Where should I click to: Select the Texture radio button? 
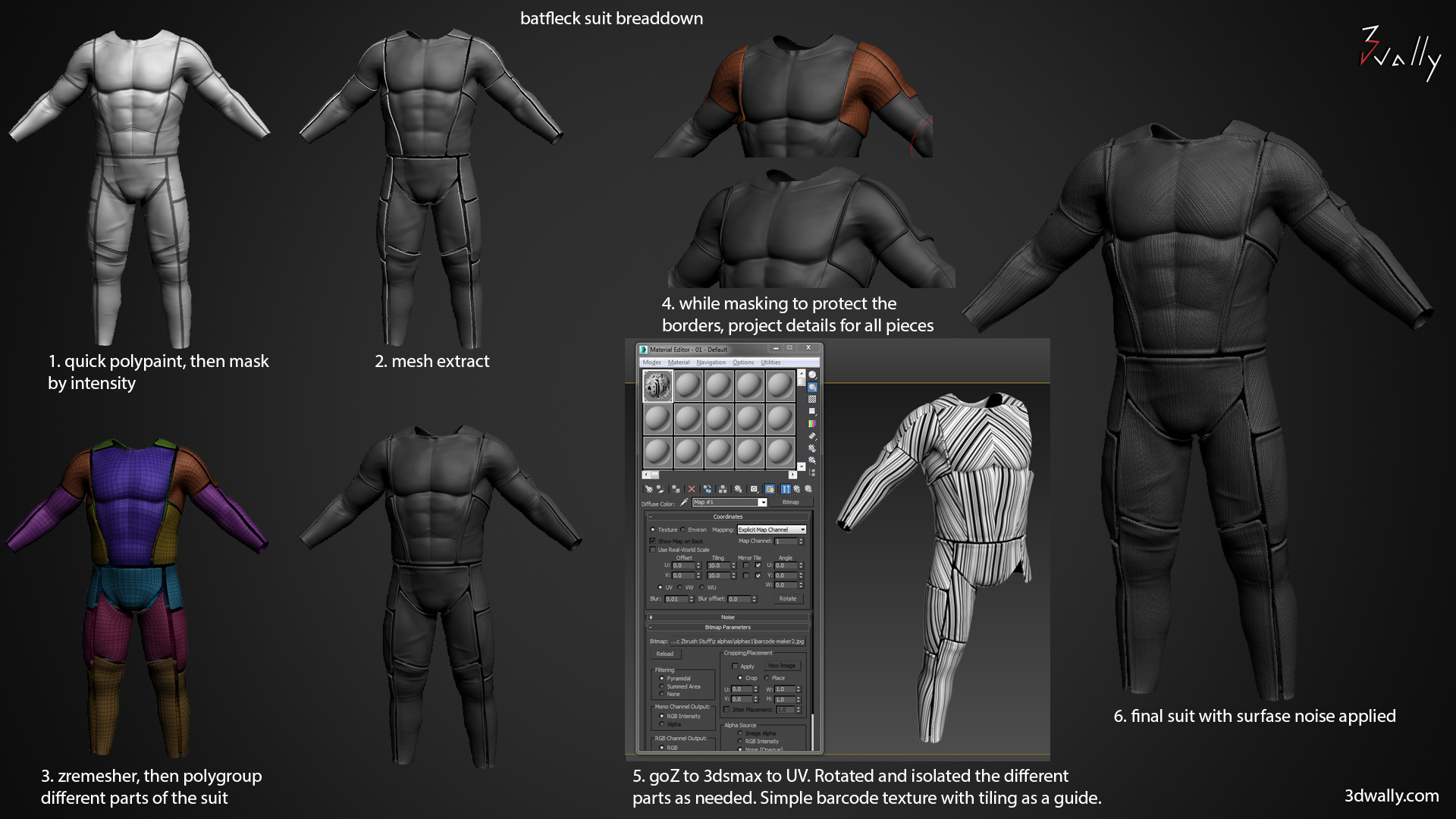[652, 529]
